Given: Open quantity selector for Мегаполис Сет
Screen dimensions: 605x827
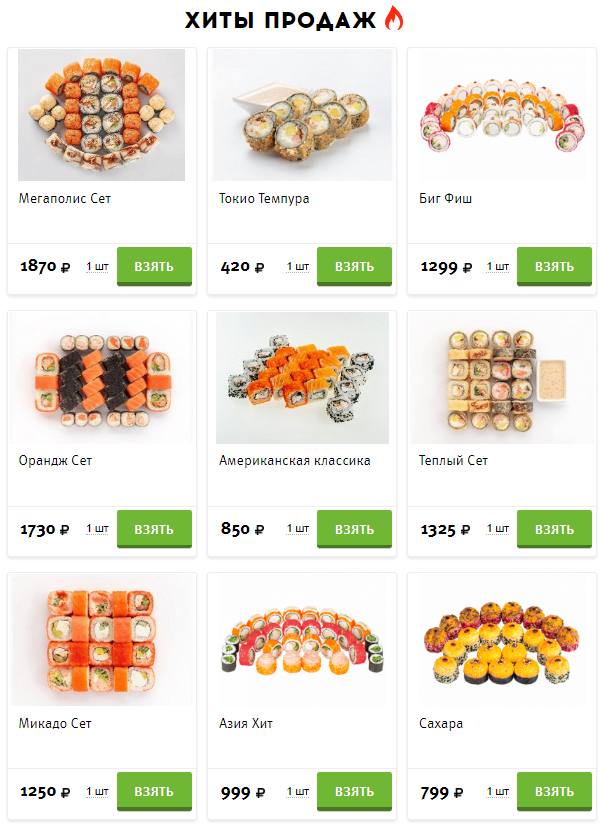Looking at the screenshot, I should coord(97,267).
